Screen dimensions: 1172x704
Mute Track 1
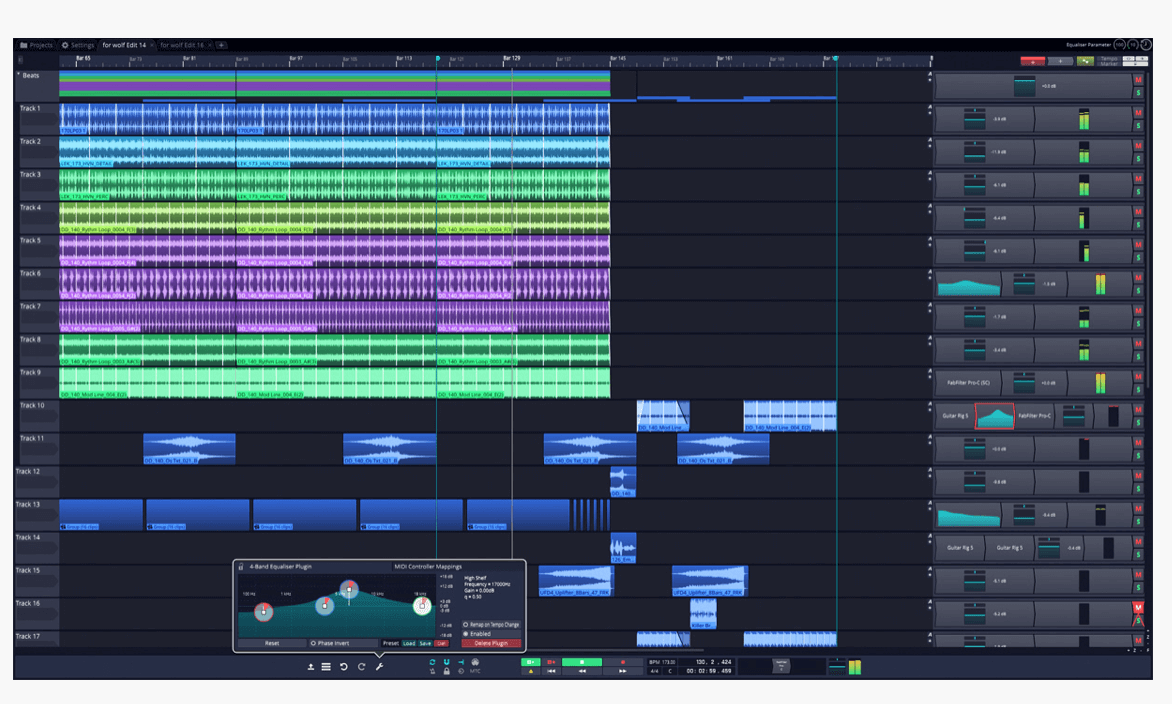(1138, 113)
